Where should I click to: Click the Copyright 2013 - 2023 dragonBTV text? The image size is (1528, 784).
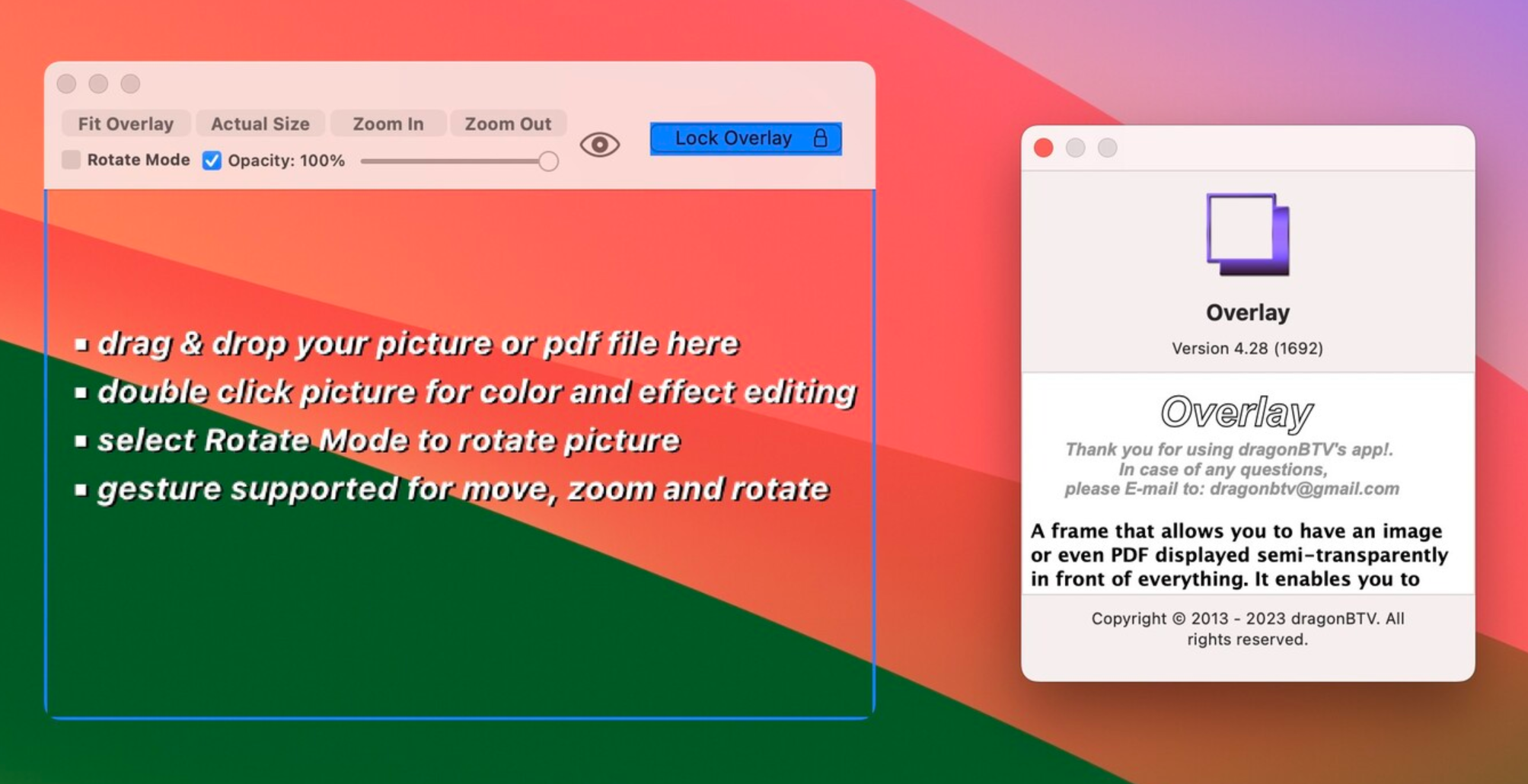coord(1248,629)
